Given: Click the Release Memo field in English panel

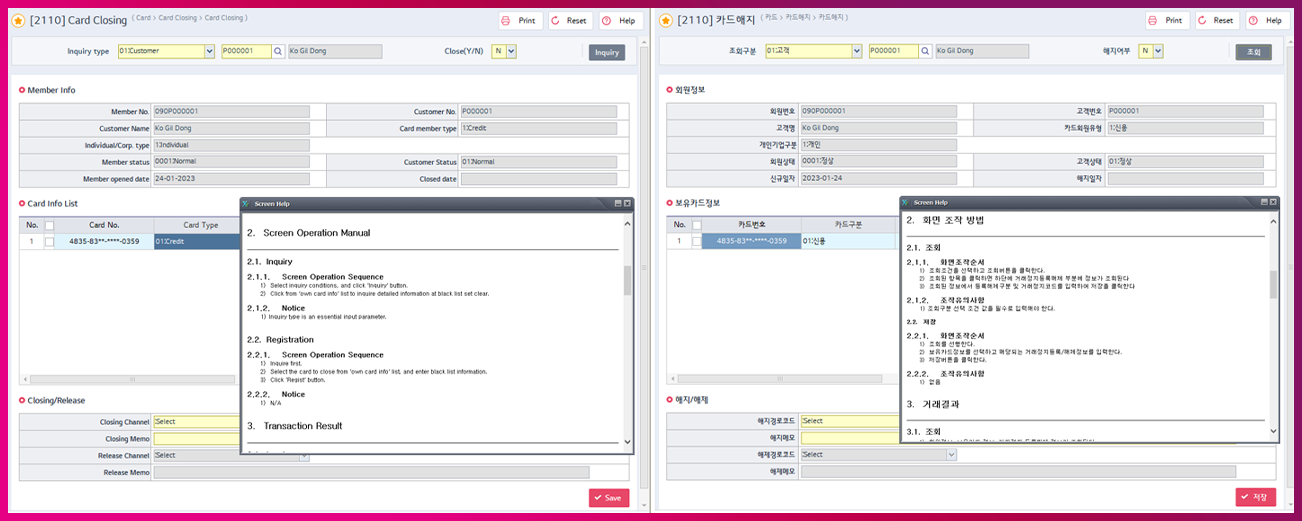Looking at the screenshot, I should (x=370, y=472).
